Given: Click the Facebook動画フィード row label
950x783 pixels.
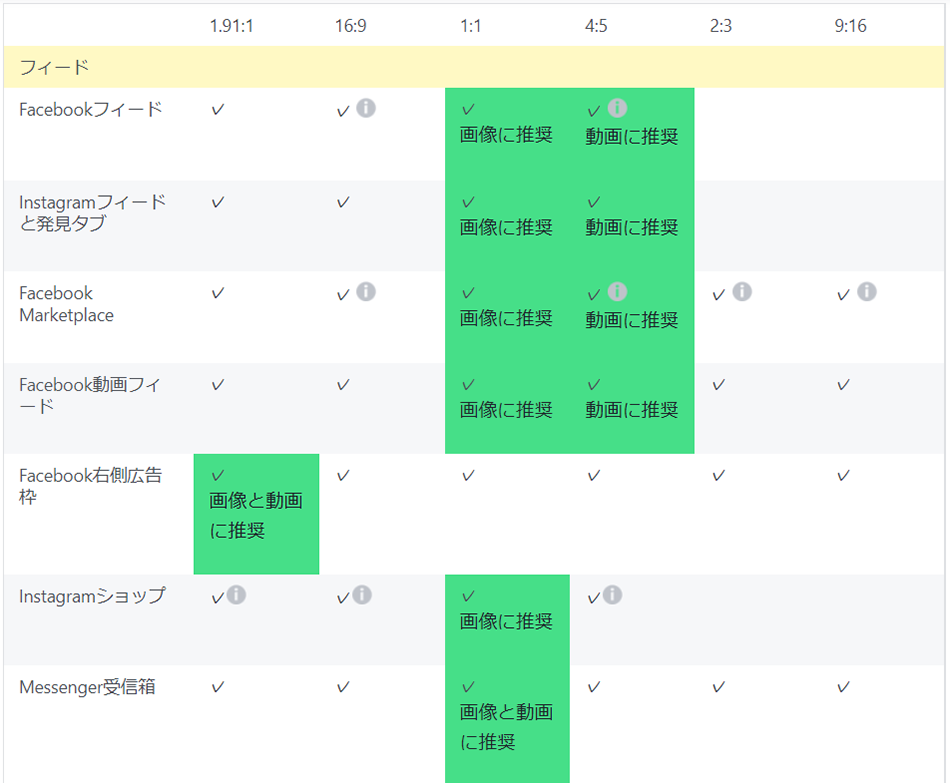Looking at the screenshot, I should pos(90,395).
